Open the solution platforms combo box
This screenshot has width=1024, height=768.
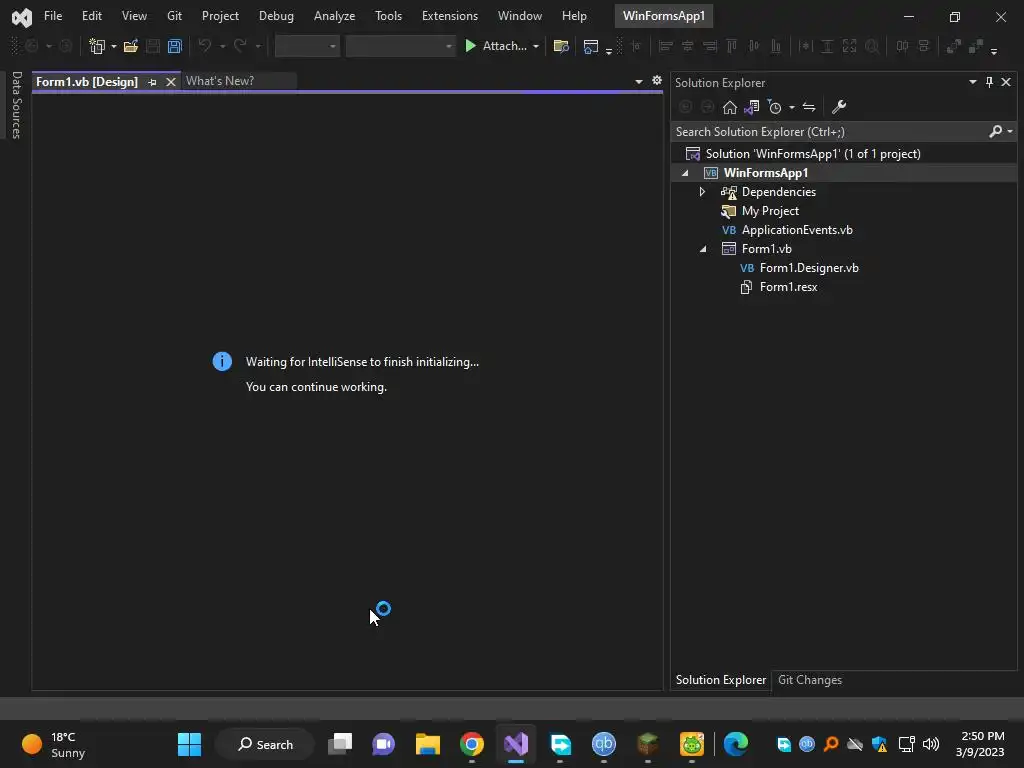[x=400, y=46]
